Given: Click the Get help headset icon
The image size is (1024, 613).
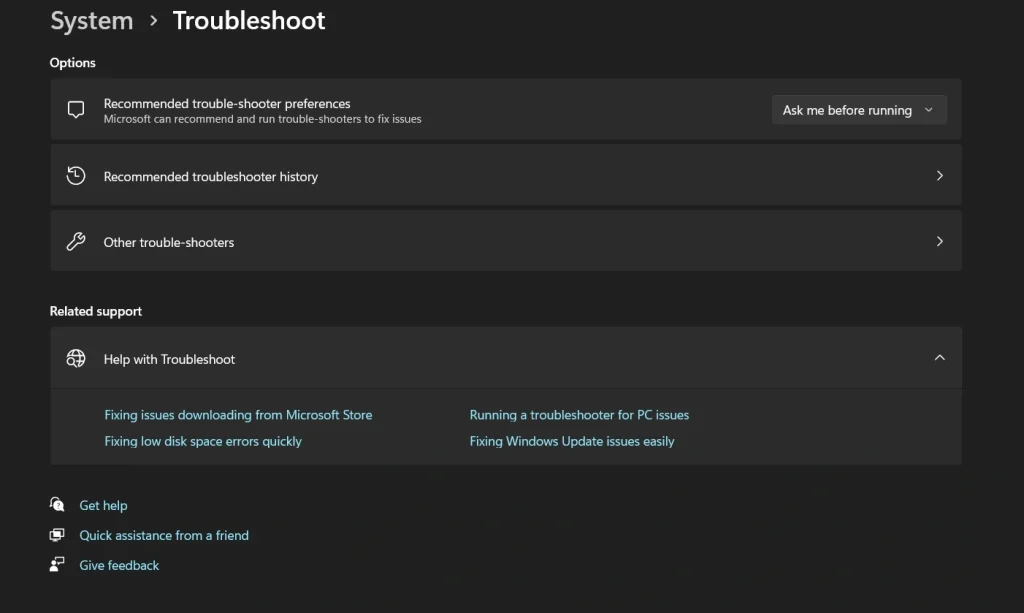Looking at the screenshot, I should coord(57,505).
